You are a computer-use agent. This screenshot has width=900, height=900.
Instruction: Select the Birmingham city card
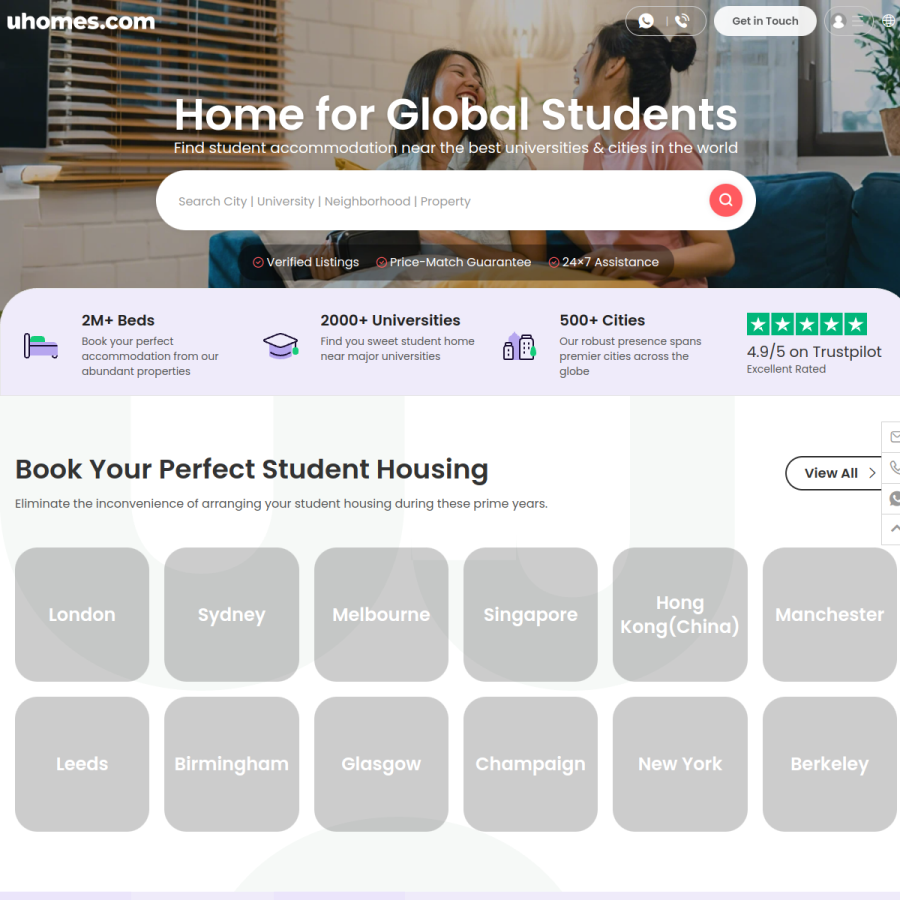231,764
